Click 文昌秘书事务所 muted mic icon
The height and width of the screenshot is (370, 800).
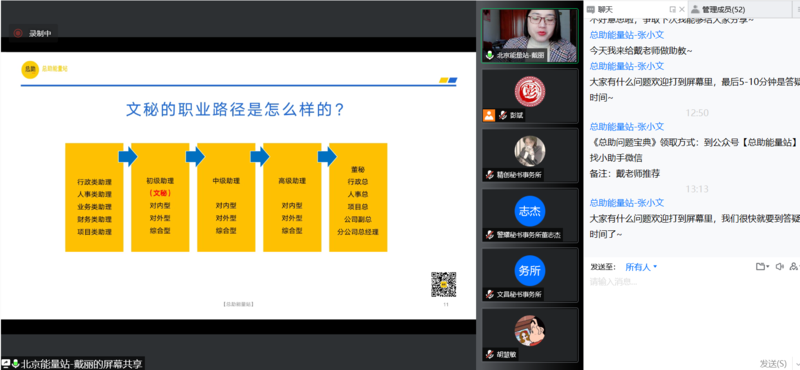tap(490, 294)
